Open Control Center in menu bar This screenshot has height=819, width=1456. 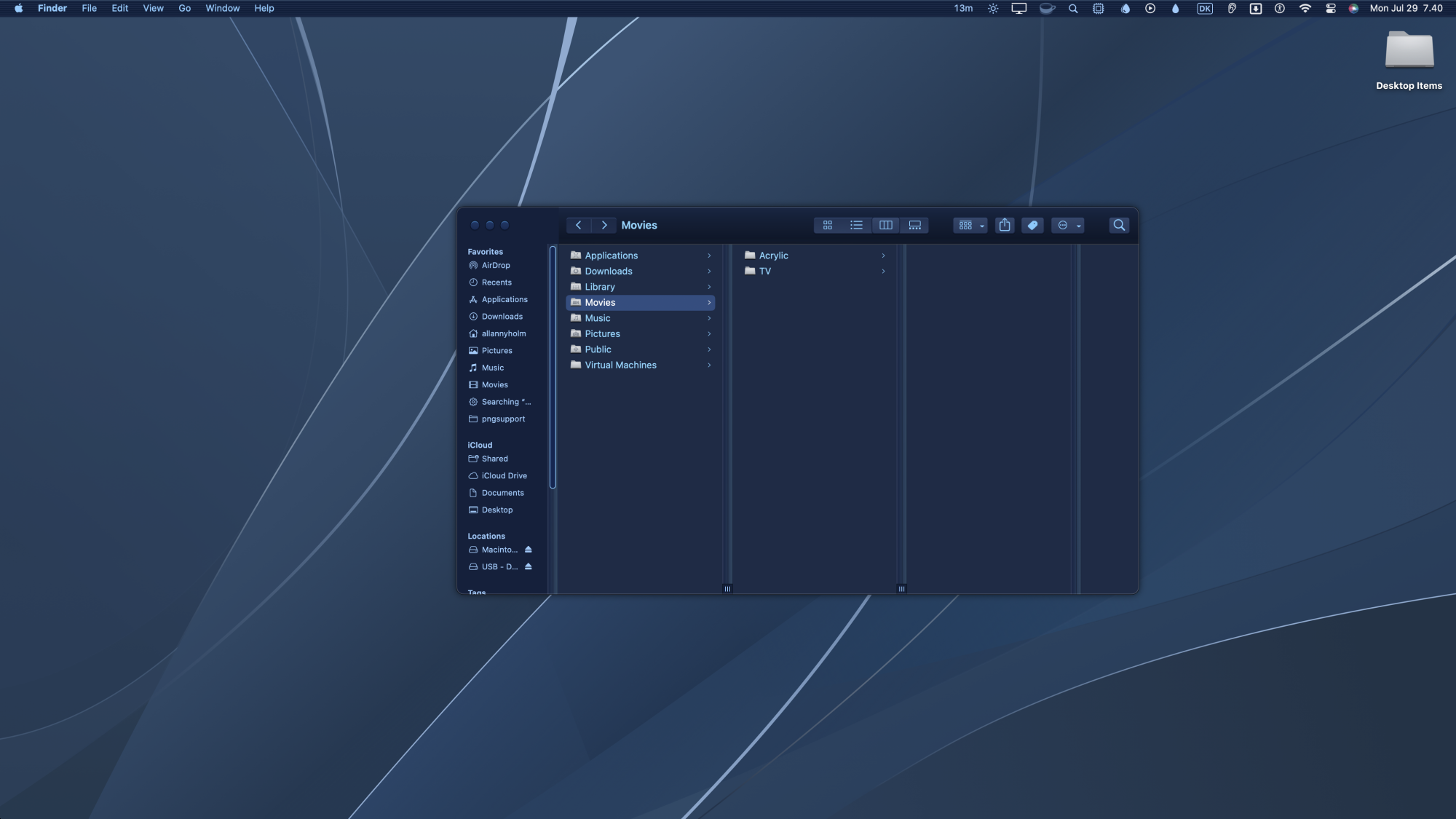(x=1330, y=9)
